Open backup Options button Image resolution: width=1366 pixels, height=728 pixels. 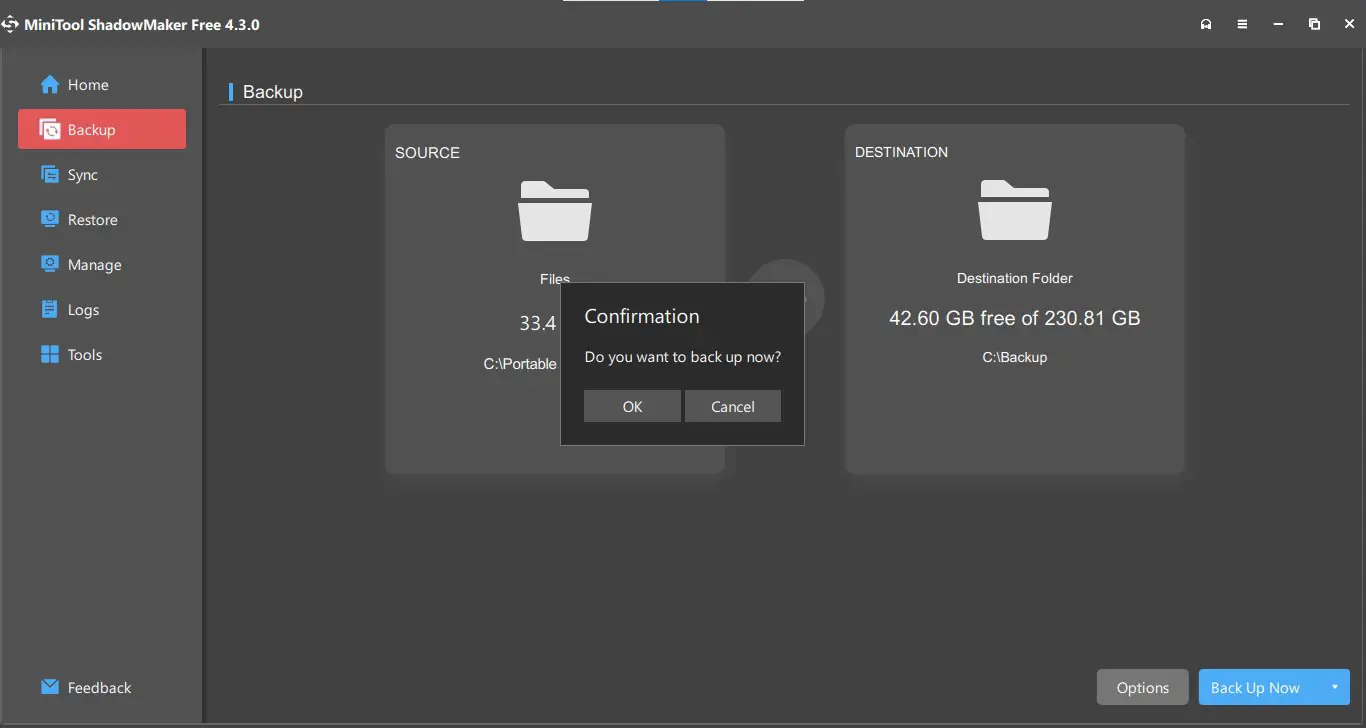(x=1142, y=688)
